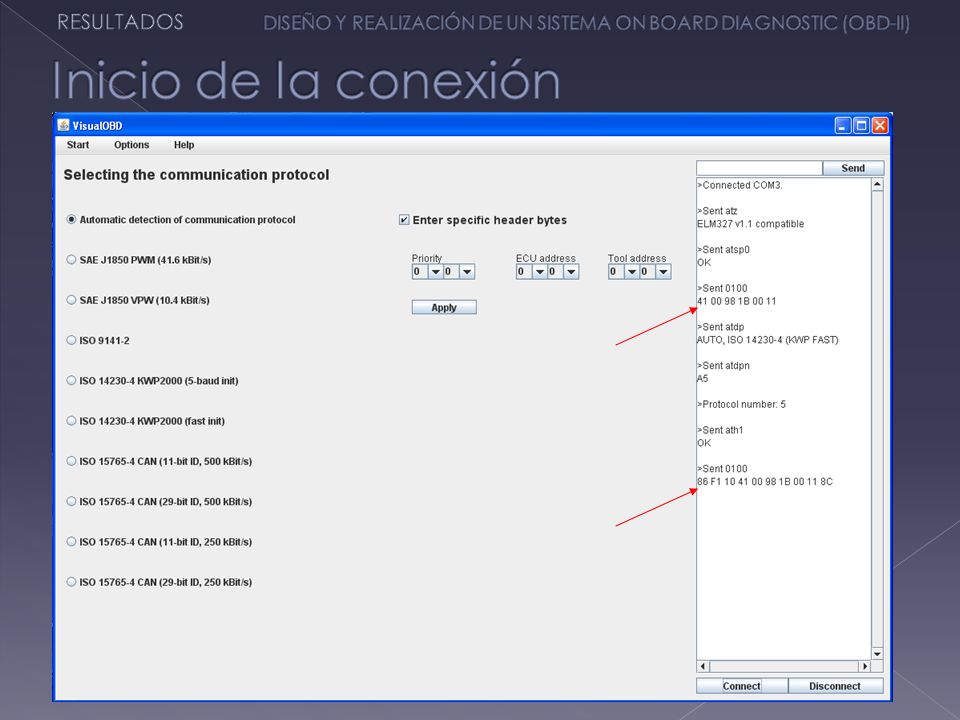Open the Options menu
The width and height of the screenshot is (960, 720).
pyautogui.click(x=132, y=145)
